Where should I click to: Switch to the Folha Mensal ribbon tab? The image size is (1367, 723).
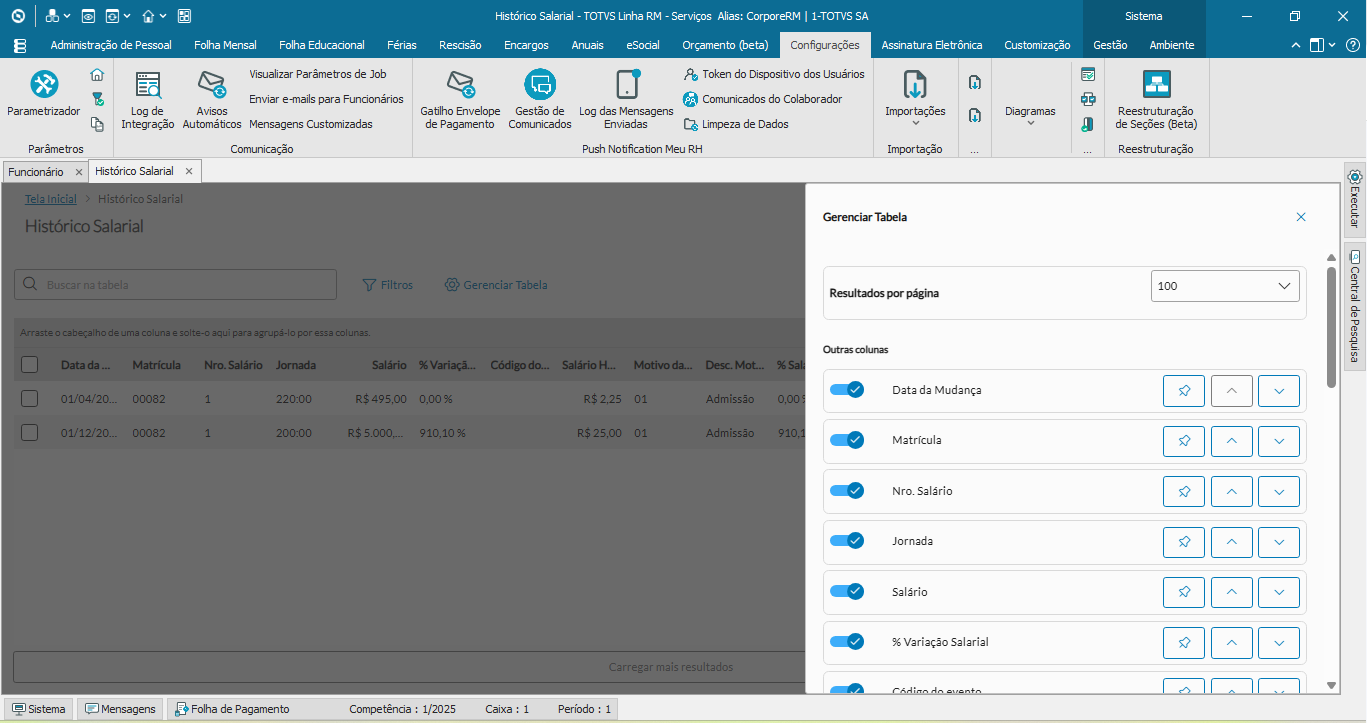(225, 45)
